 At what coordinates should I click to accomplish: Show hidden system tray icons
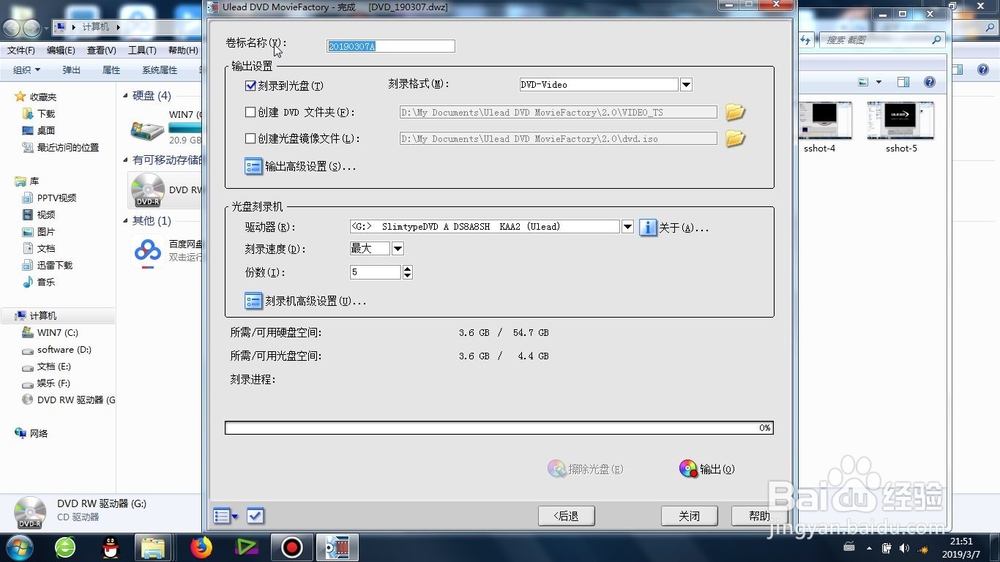point(869,548)
